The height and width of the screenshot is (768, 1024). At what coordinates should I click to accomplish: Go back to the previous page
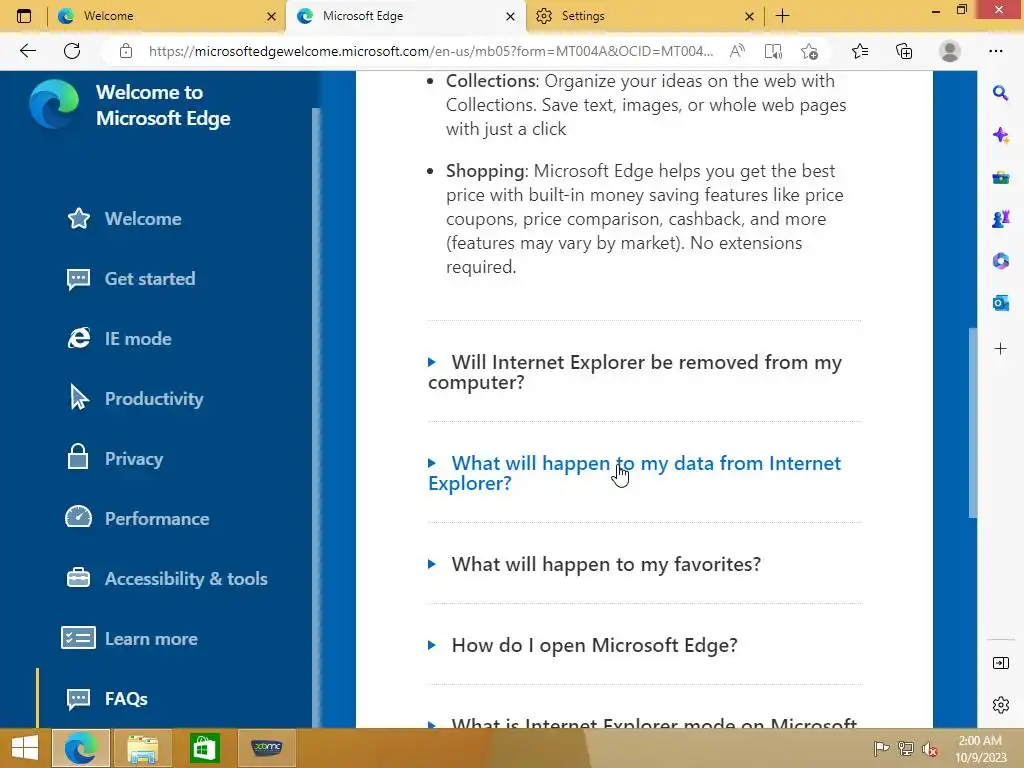pyautogui.click(x=27, y=51)
